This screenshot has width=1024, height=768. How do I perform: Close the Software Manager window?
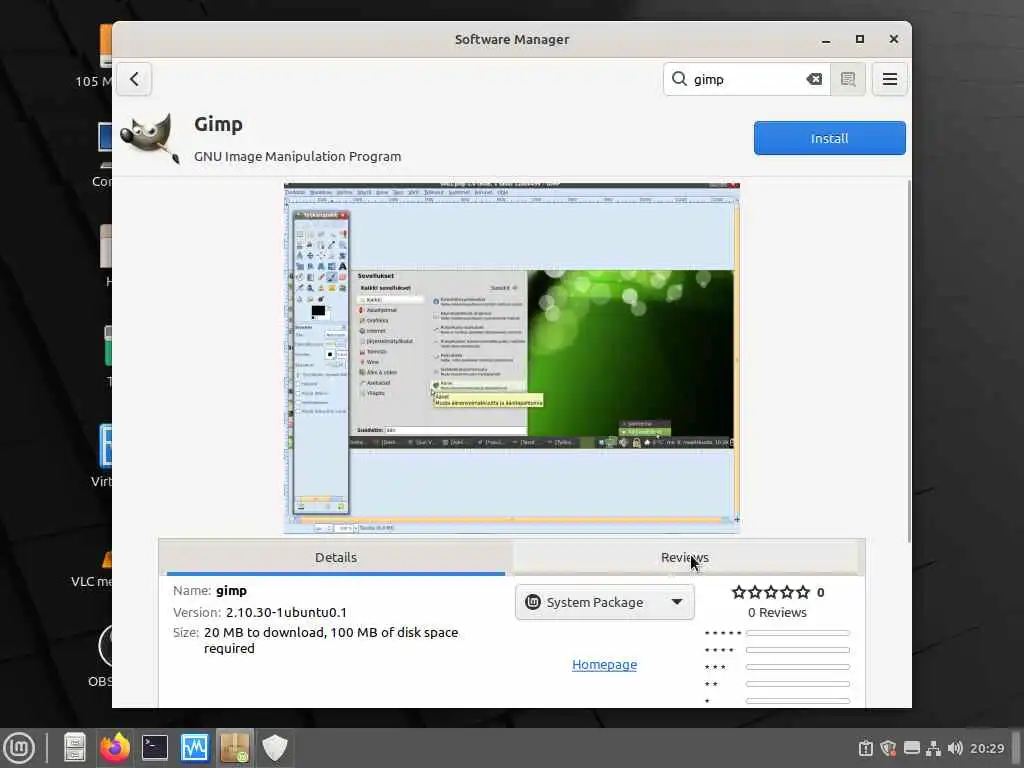pos(893,39)
